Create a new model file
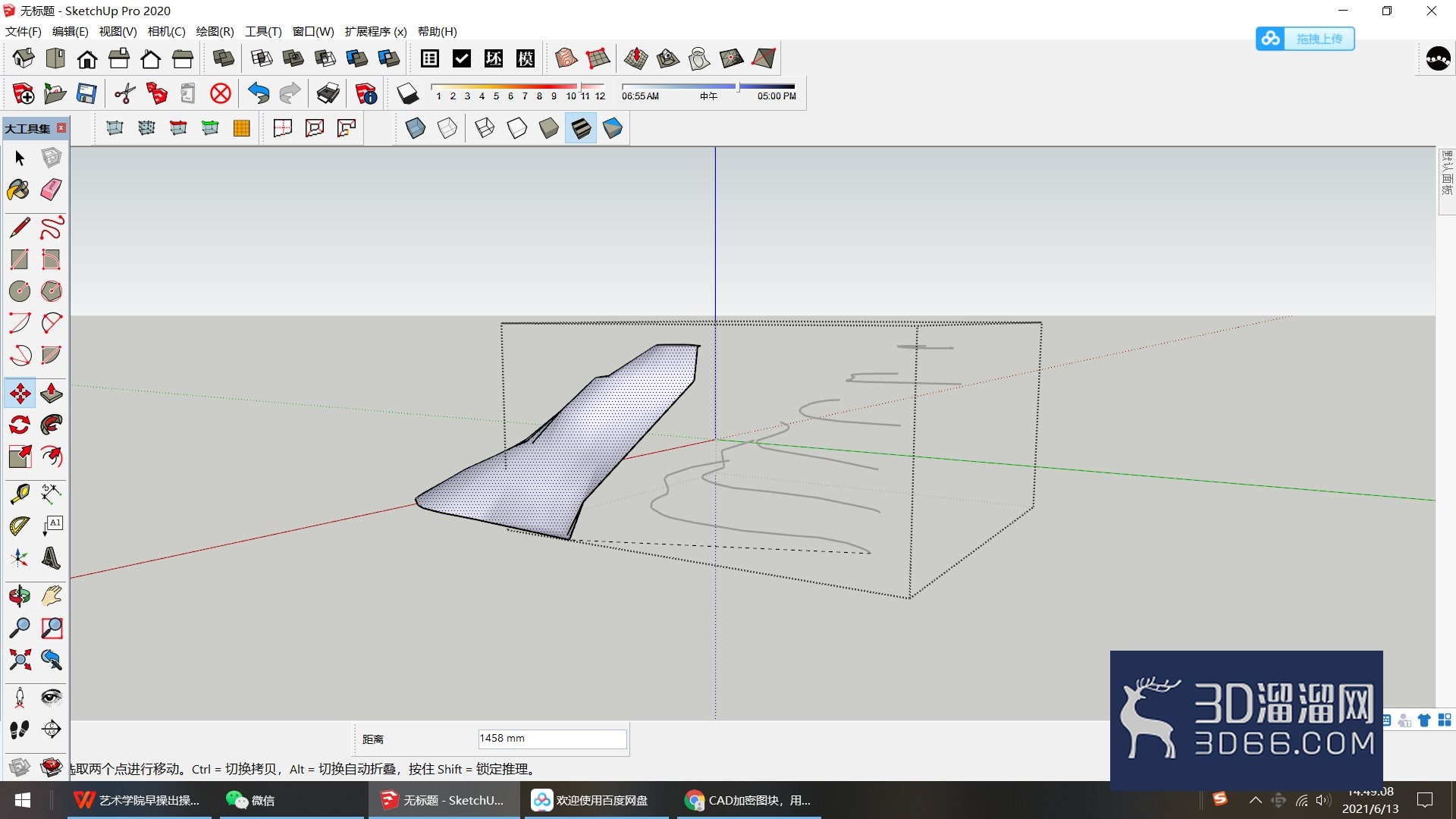Viewport: 1456px width, 819px height. coord(24,94)
